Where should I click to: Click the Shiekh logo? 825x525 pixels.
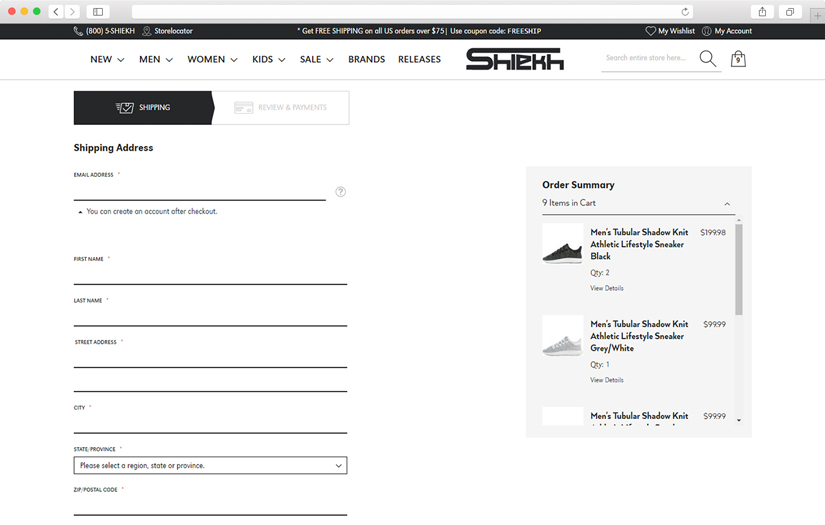click(515, 59)
